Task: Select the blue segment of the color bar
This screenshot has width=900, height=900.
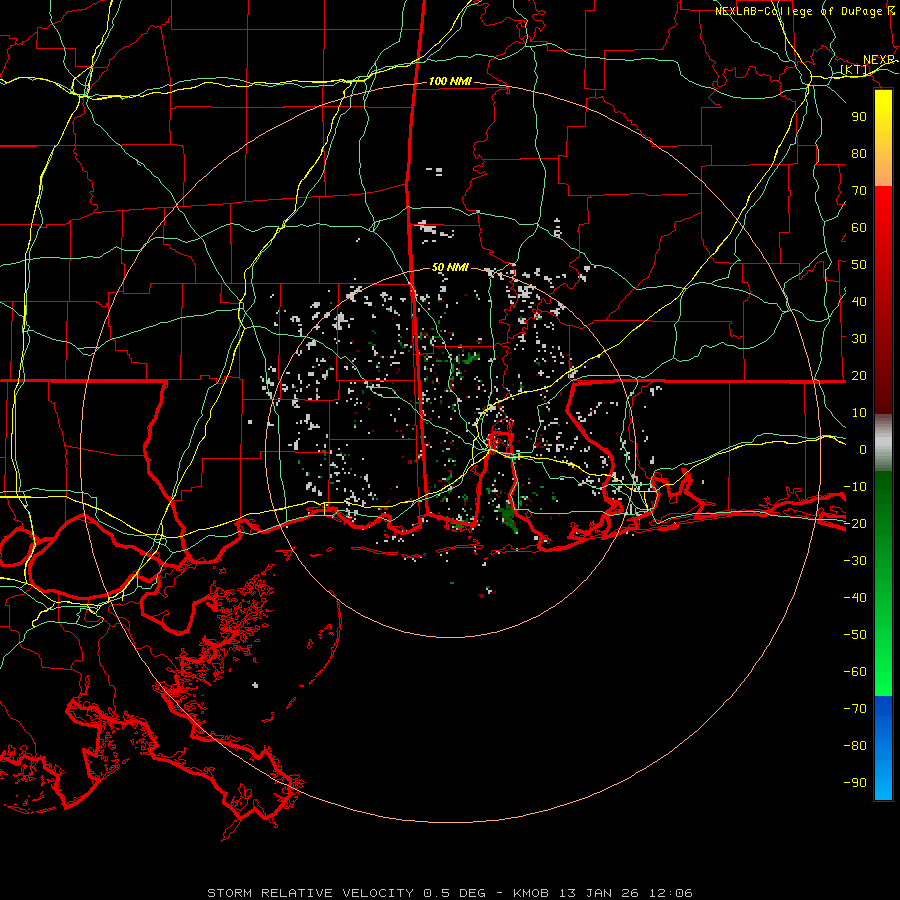Action: [883, 748]
